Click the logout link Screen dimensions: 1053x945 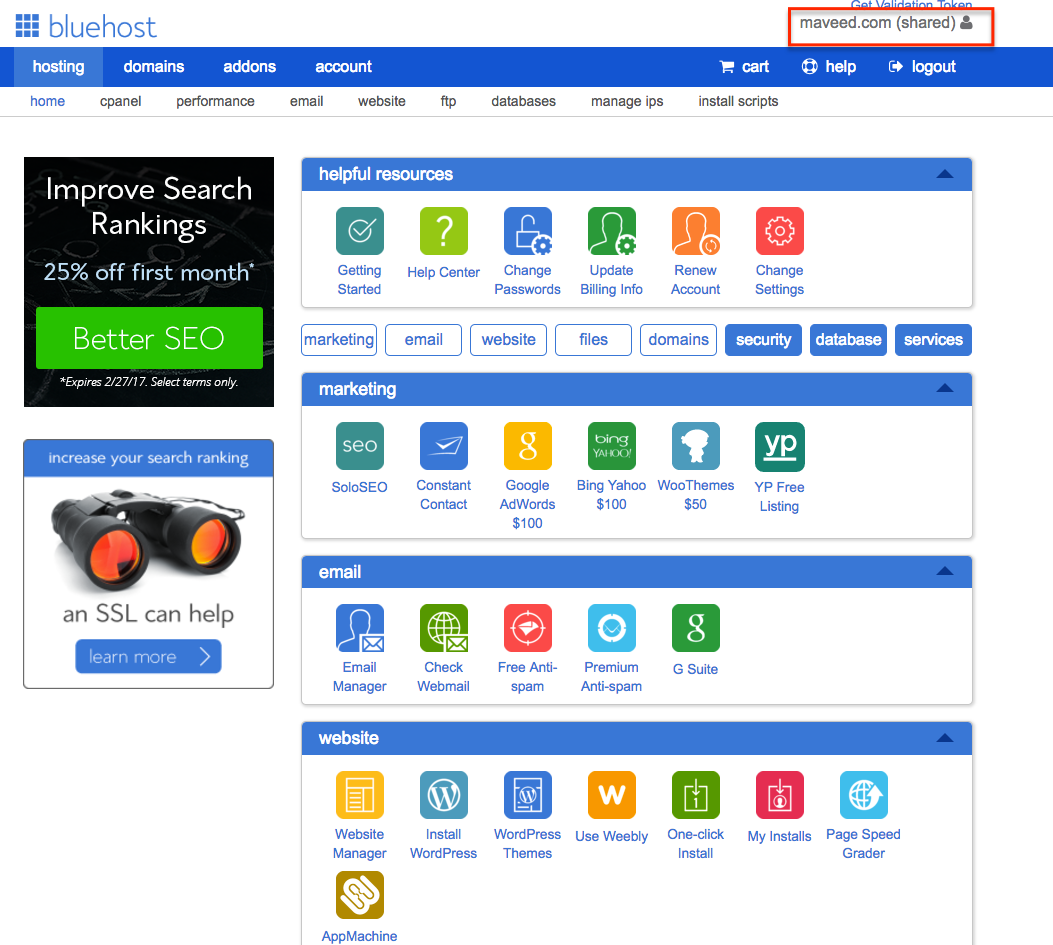(922, 67)
